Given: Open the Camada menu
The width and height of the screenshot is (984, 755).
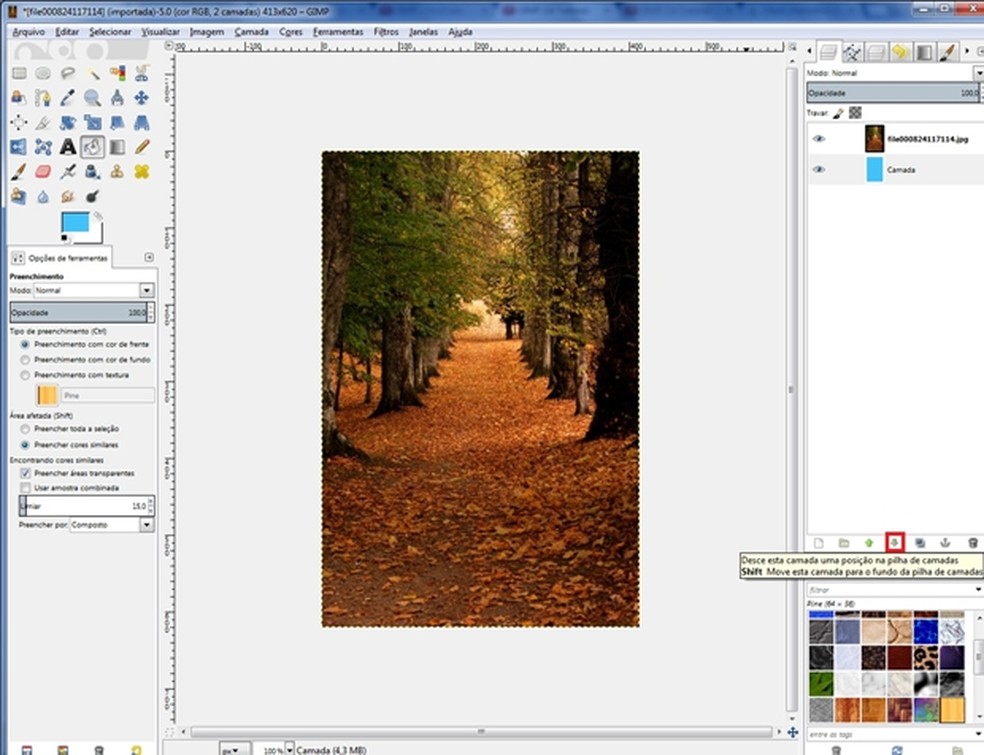Looking at the screenshot, I should click(x=251, y=32).
